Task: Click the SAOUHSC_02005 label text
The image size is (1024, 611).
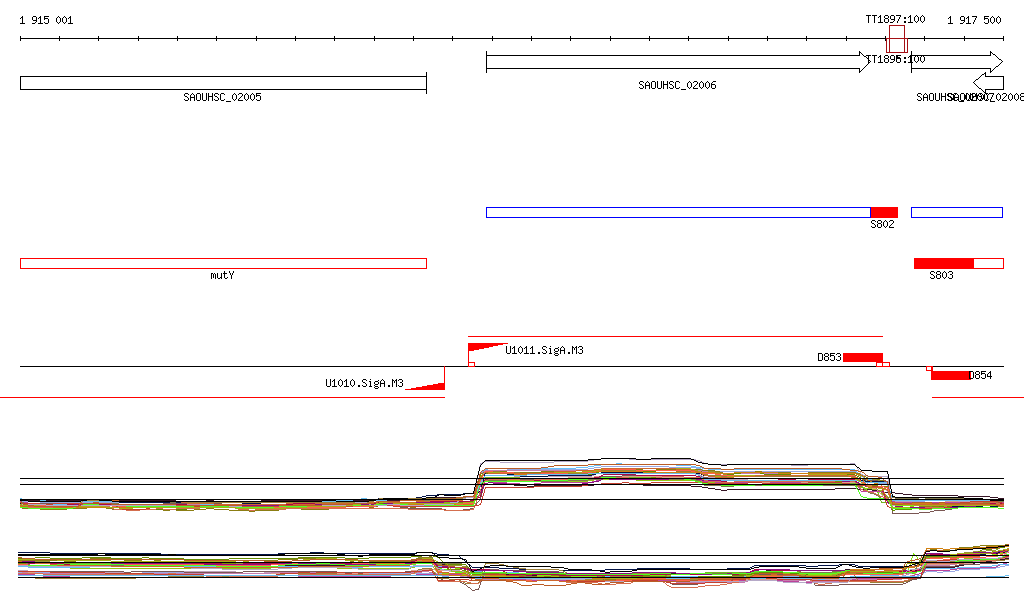Action: (222, 97)
